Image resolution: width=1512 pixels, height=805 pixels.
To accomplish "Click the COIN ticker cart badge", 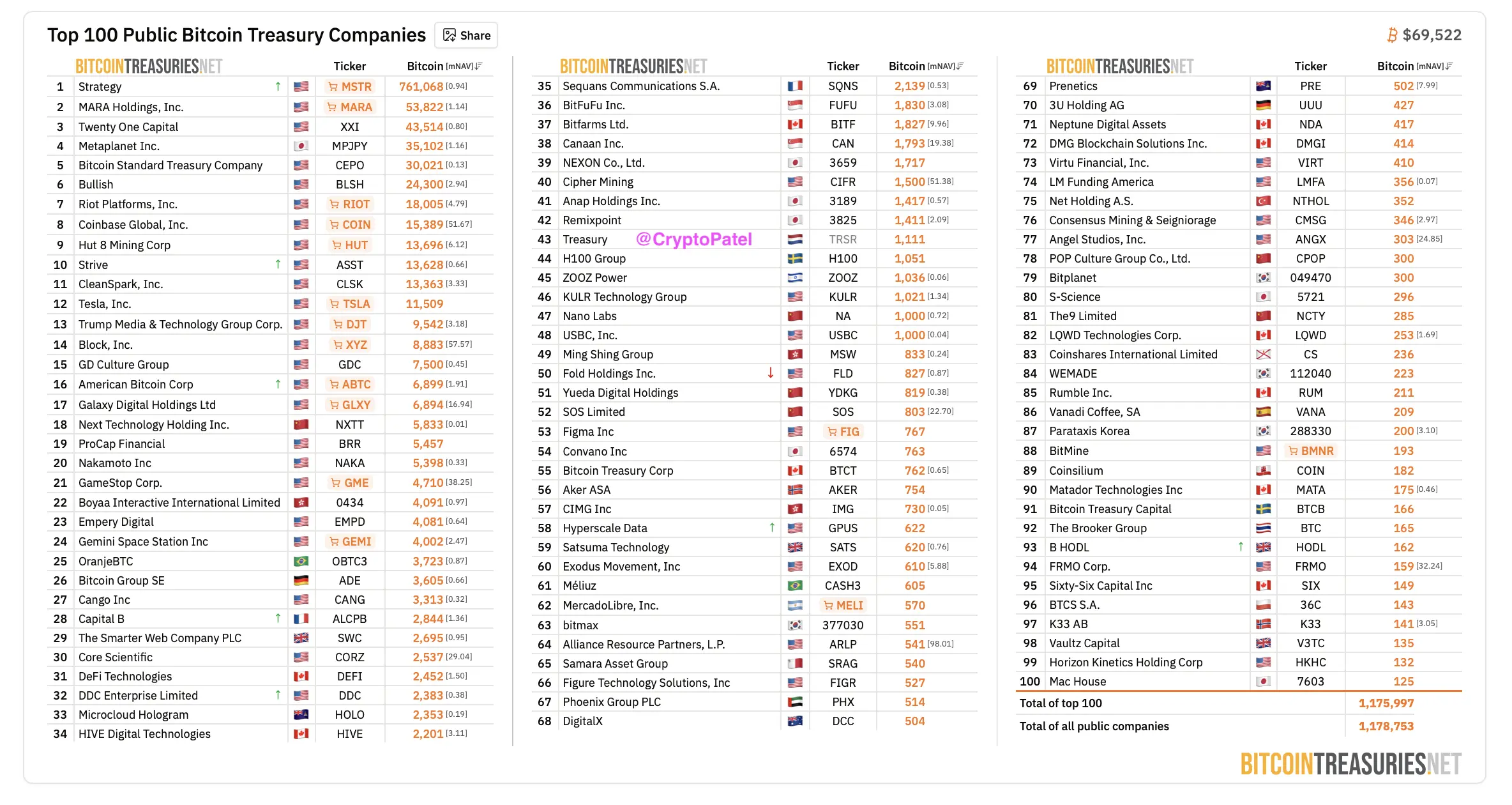I will [x=349, y=225].
